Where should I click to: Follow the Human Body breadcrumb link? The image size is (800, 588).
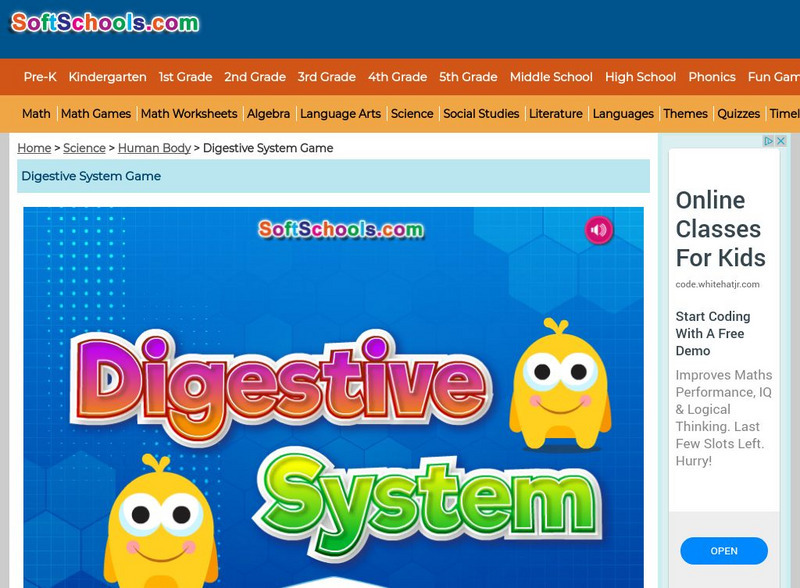click(x=154, y=148)
